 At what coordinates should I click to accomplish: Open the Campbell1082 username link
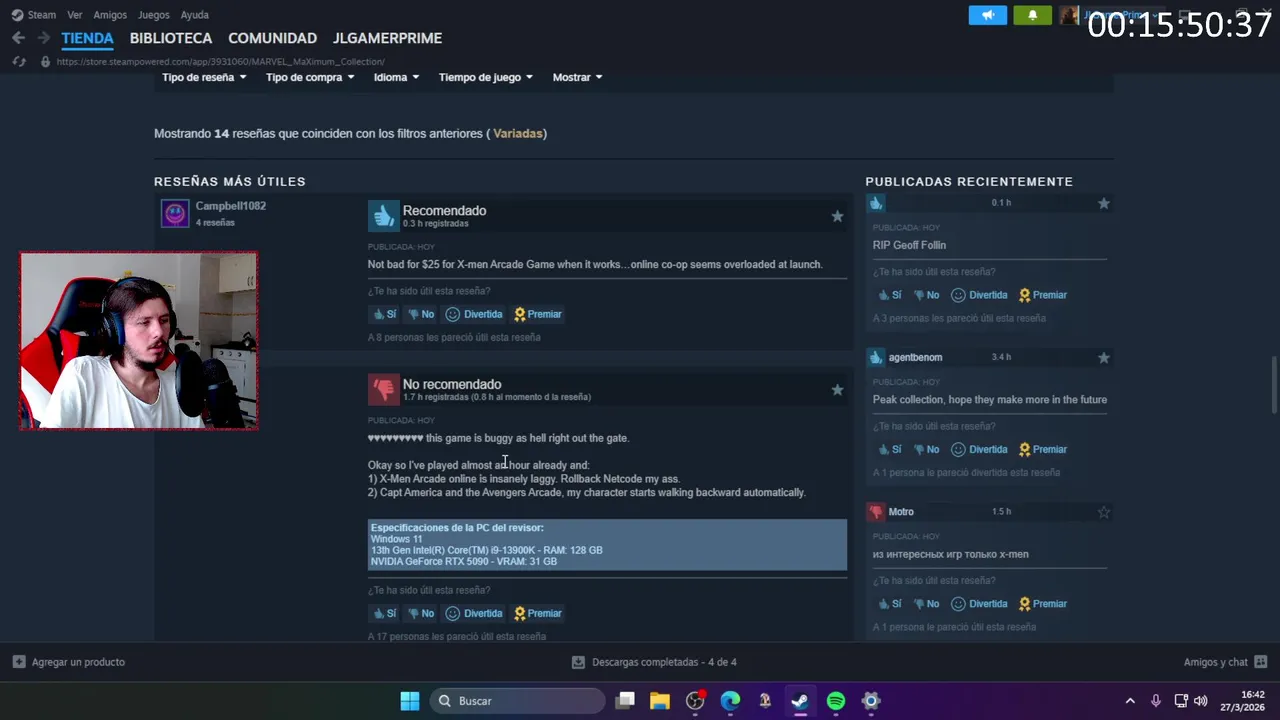coord(231,206)
